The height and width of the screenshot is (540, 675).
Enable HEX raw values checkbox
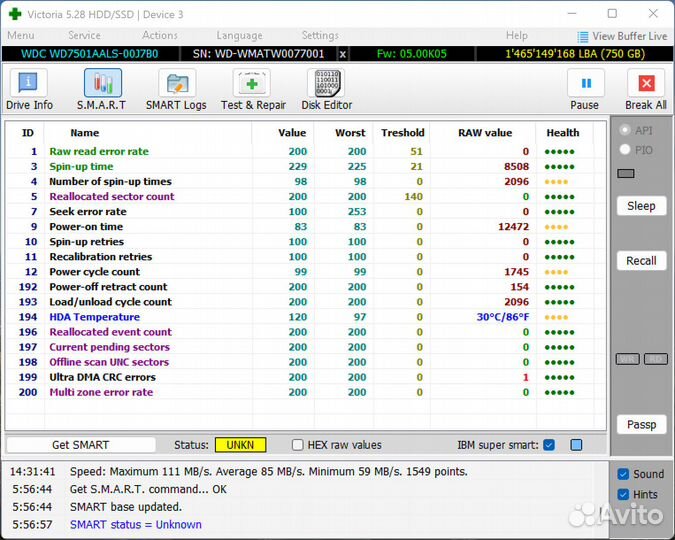pos(298,445)
